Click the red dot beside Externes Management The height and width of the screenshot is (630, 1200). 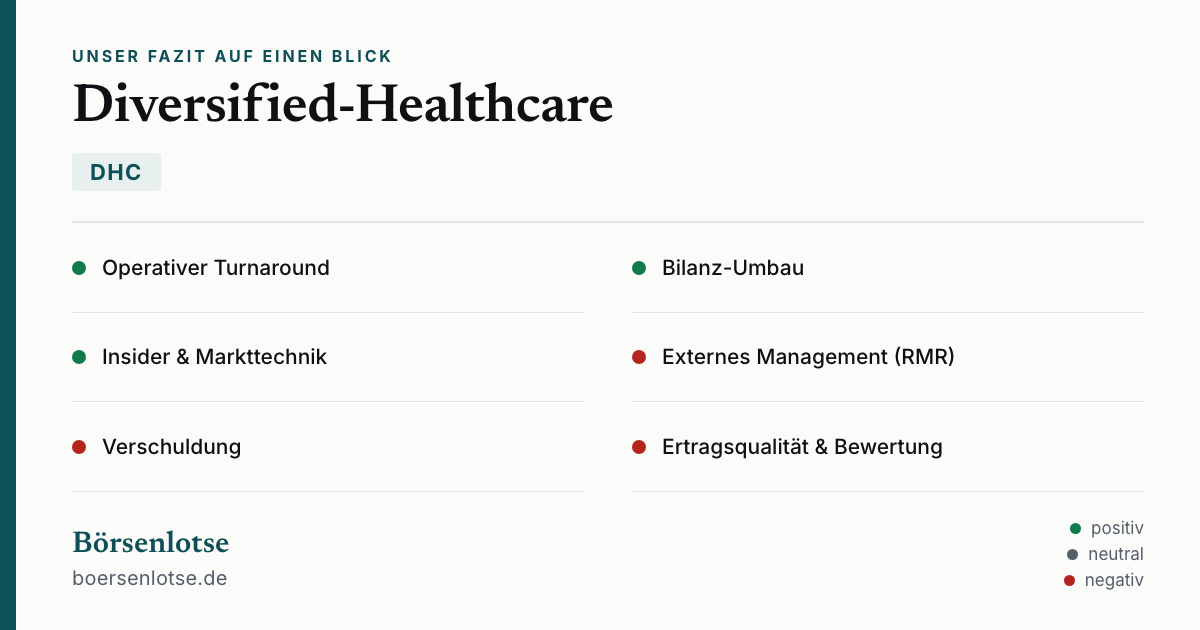click(x=639, y=357)
